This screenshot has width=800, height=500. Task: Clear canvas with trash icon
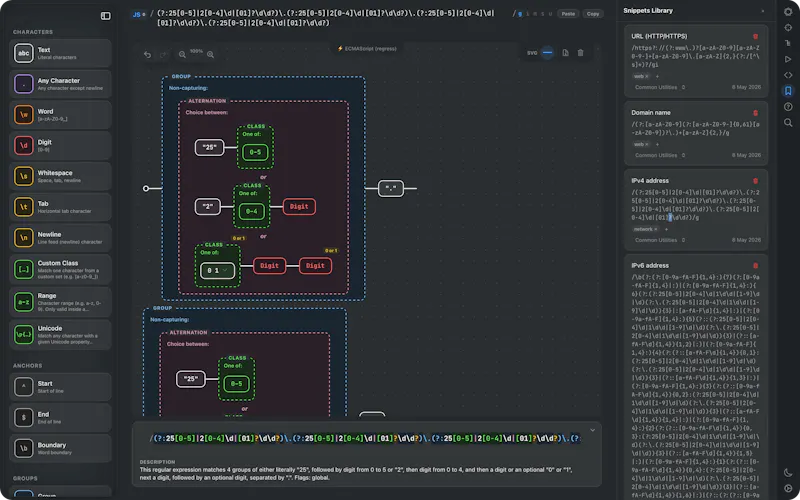pos(581,53)
